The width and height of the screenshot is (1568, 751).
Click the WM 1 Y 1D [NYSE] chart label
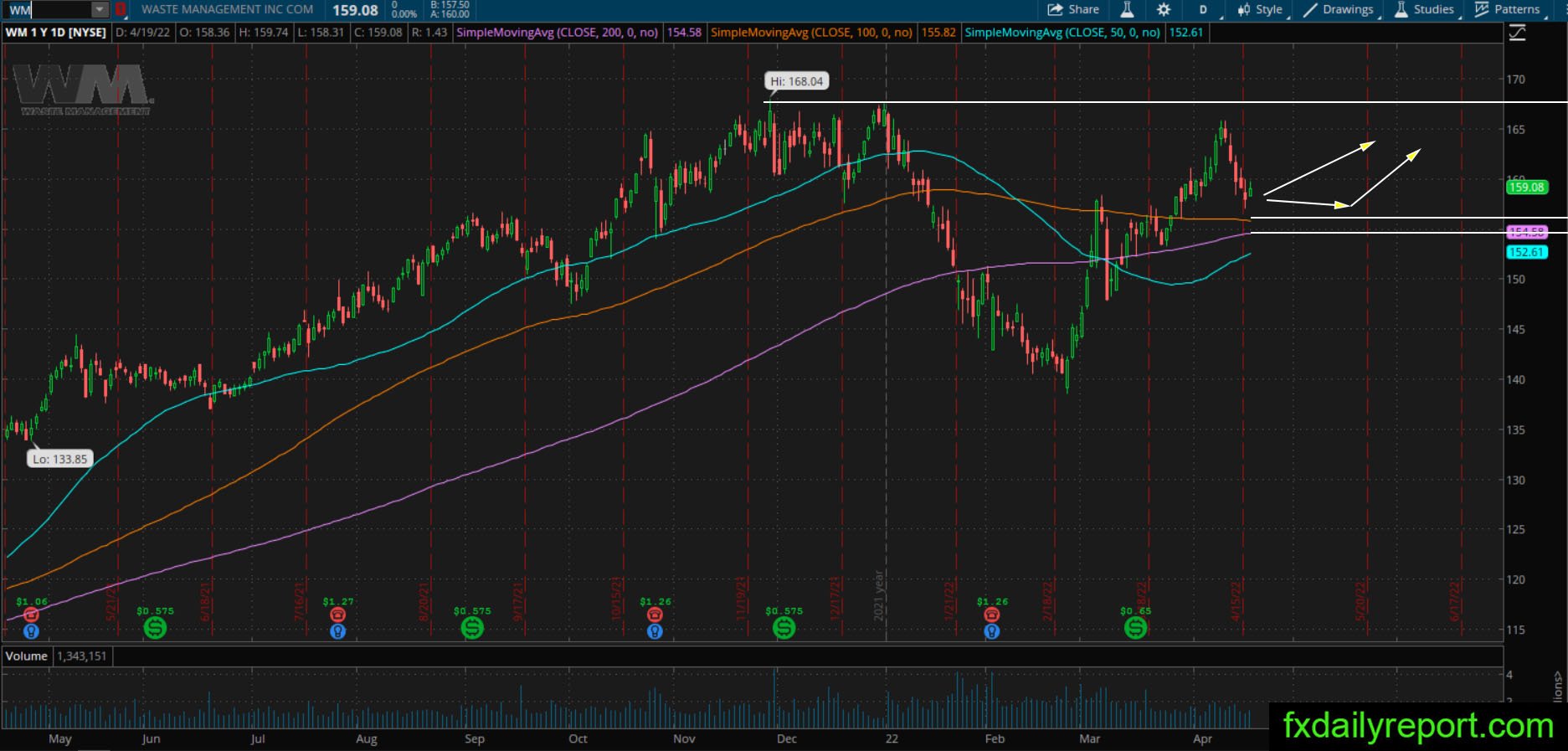point(56,33)
